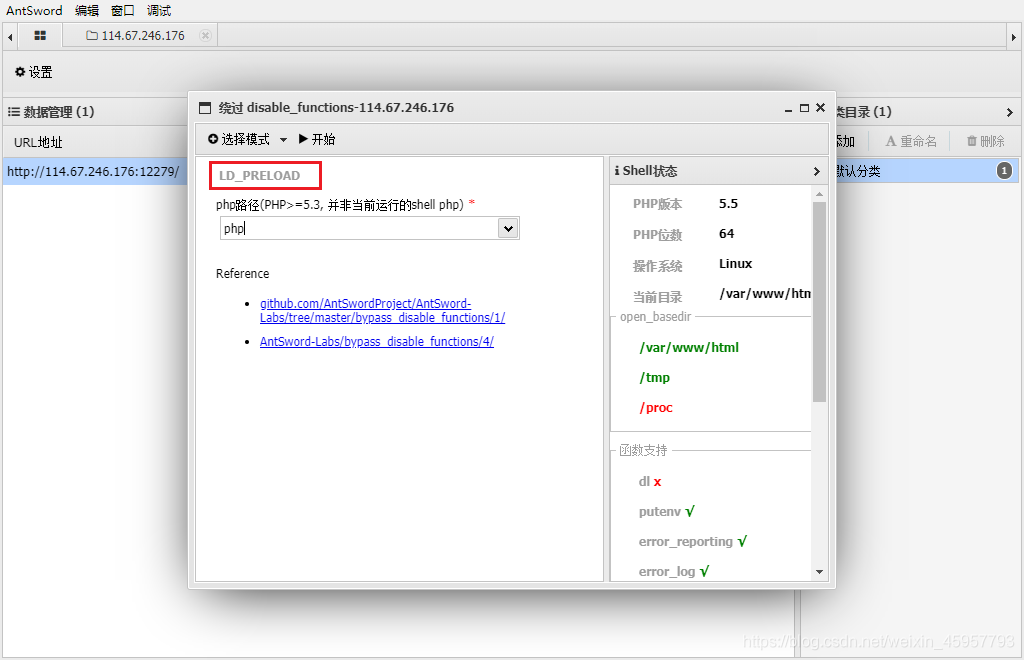
Task: Open the 选择模式 mode dropdown
Action: tap(248, 139)
